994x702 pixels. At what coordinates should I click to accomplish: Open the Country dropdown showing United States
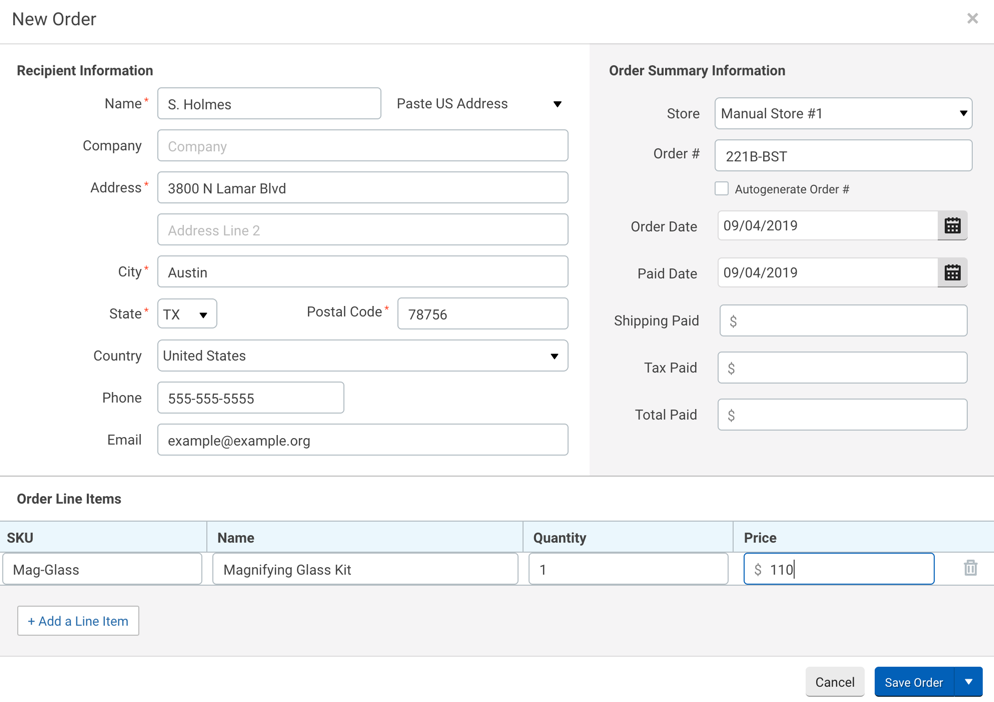(362, 355)
